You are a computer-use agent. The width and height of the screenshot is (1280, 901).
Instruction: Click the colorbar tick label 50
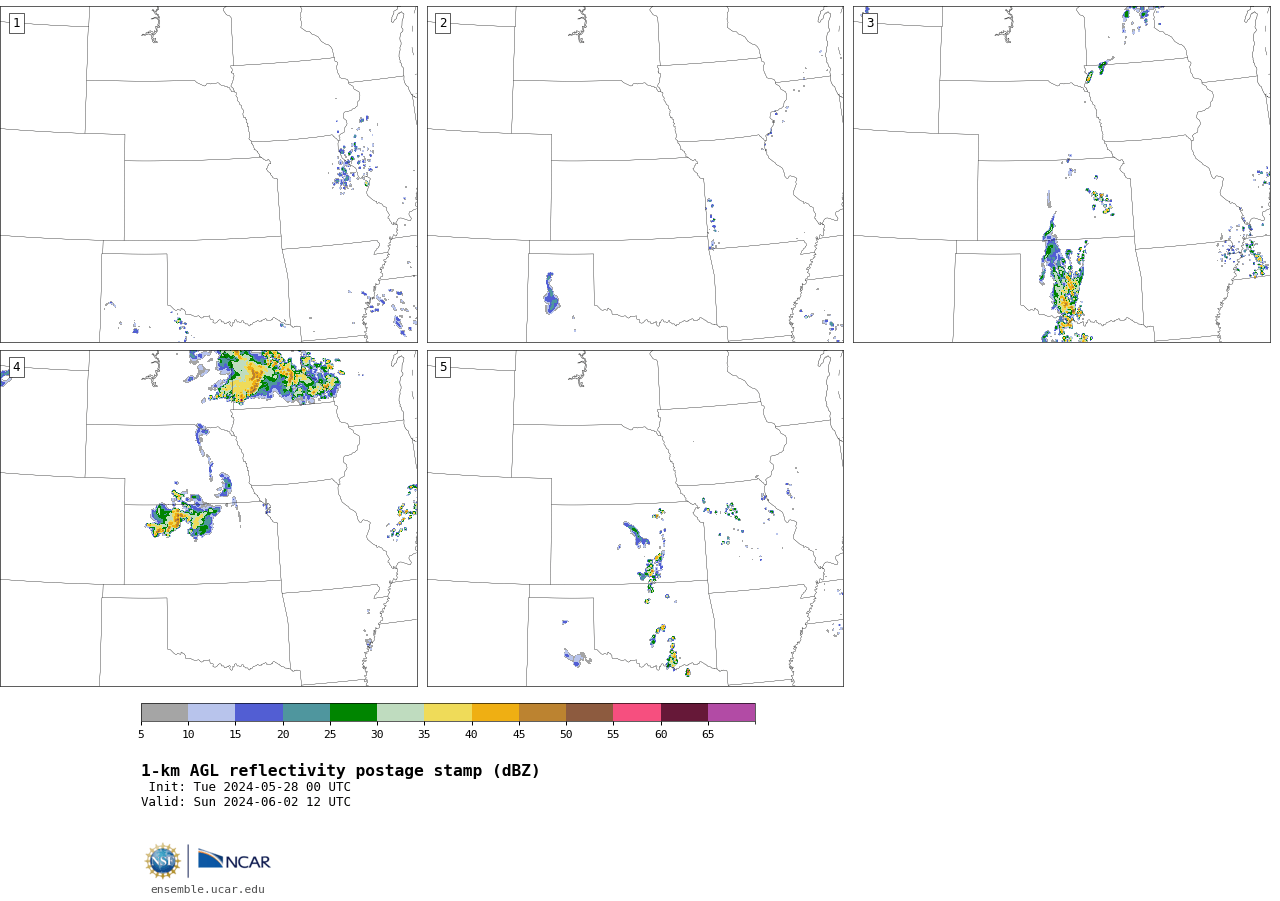pyautogui.click(x=566, y=735)
